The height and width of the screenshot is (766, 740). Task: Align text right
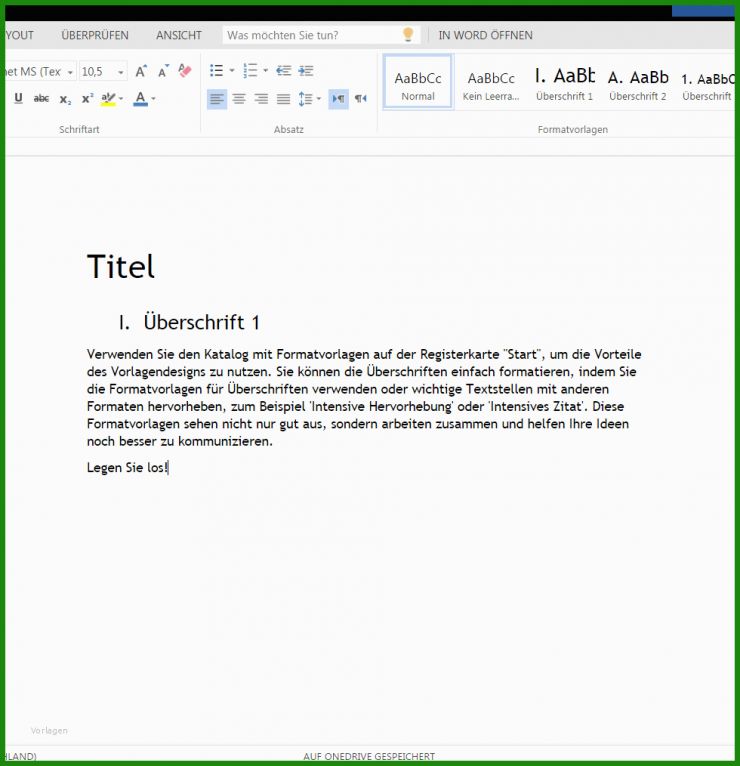(x=261, y=99)
